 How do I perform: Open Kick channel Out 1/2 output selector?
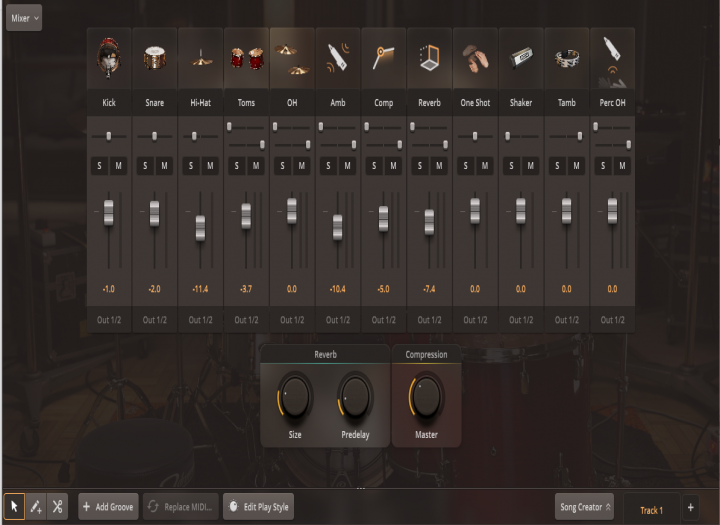pos(109,320)
